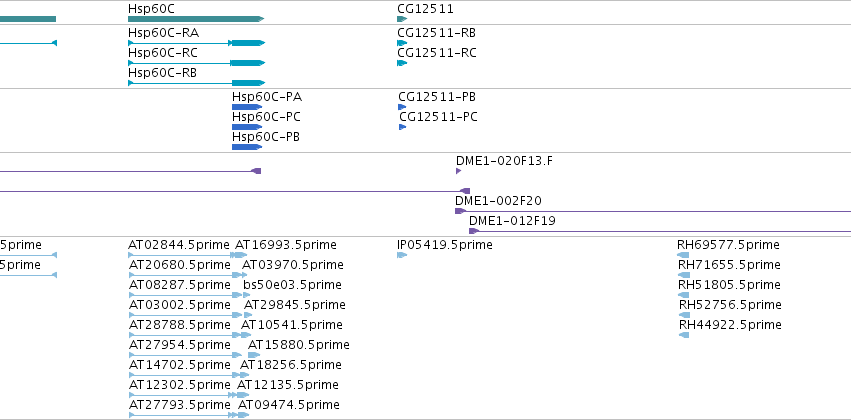Screen dimensions: 851x420
Task: Click the DME1-012F19 feature label
Action: tap(512, 221)
